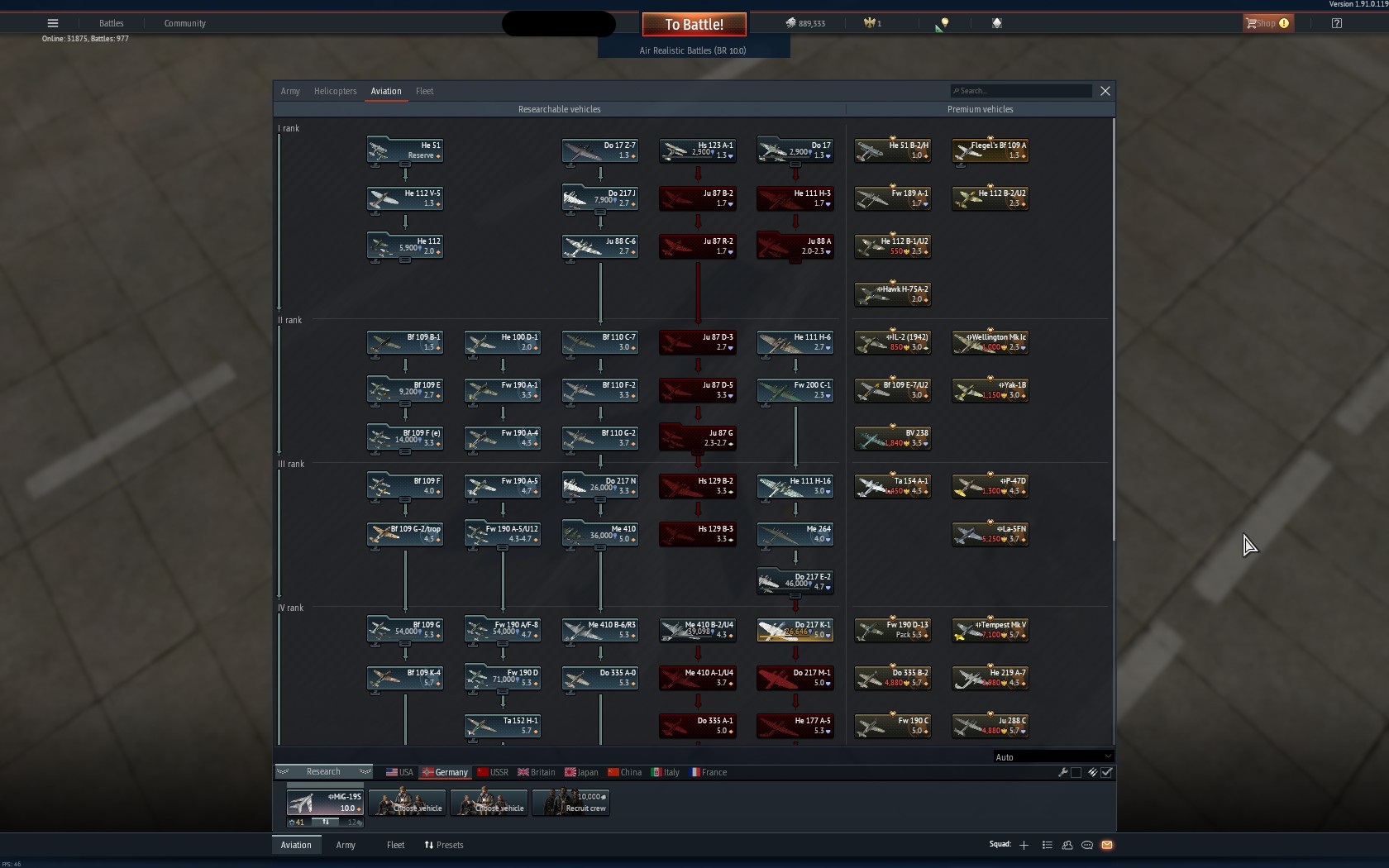Select the premium Tempest Mk V
Viewport: 1389px width, 868px height.
(x=990, y=630)
